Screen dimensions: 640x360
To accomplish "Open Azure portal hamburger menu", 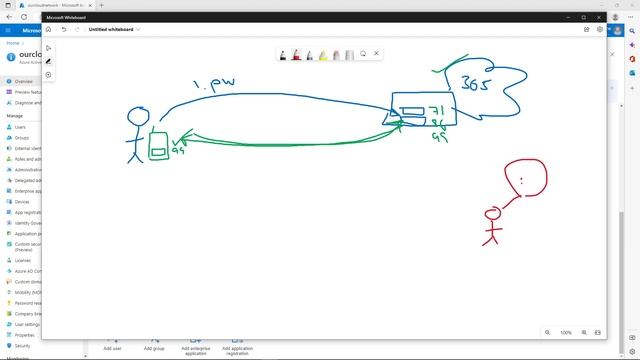I will [x=8, y=31].
